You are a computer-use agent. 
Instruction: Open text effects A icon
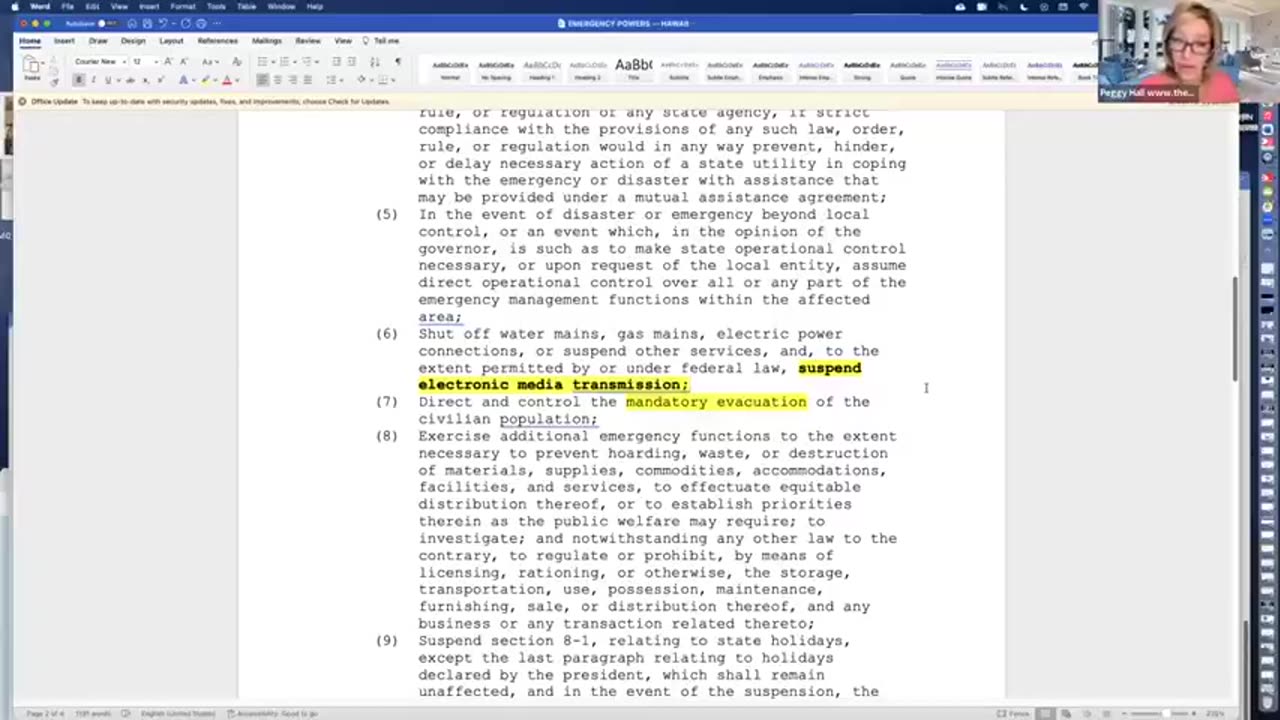tap(183, 80)
